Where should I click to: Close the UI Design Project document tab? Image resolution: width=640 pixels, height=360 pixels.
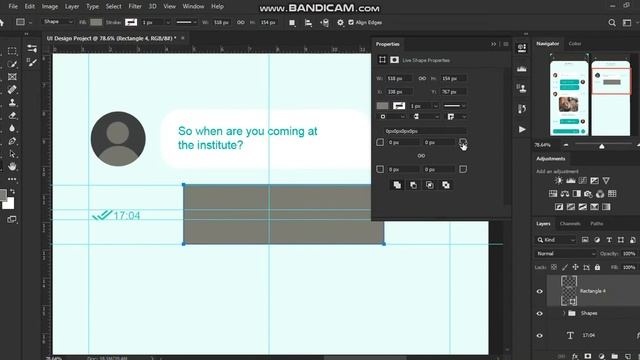(x=182, y=38)
